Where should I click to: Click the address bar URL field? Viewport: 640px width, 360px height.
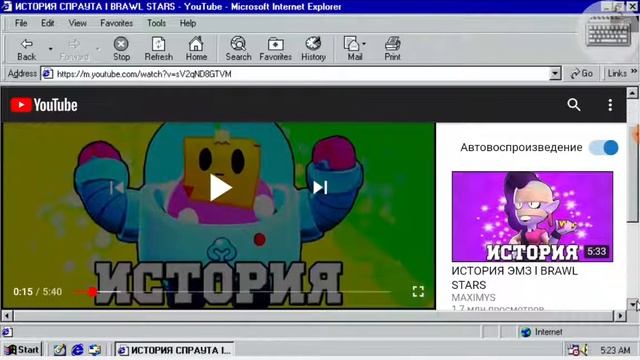pos(302,74)
